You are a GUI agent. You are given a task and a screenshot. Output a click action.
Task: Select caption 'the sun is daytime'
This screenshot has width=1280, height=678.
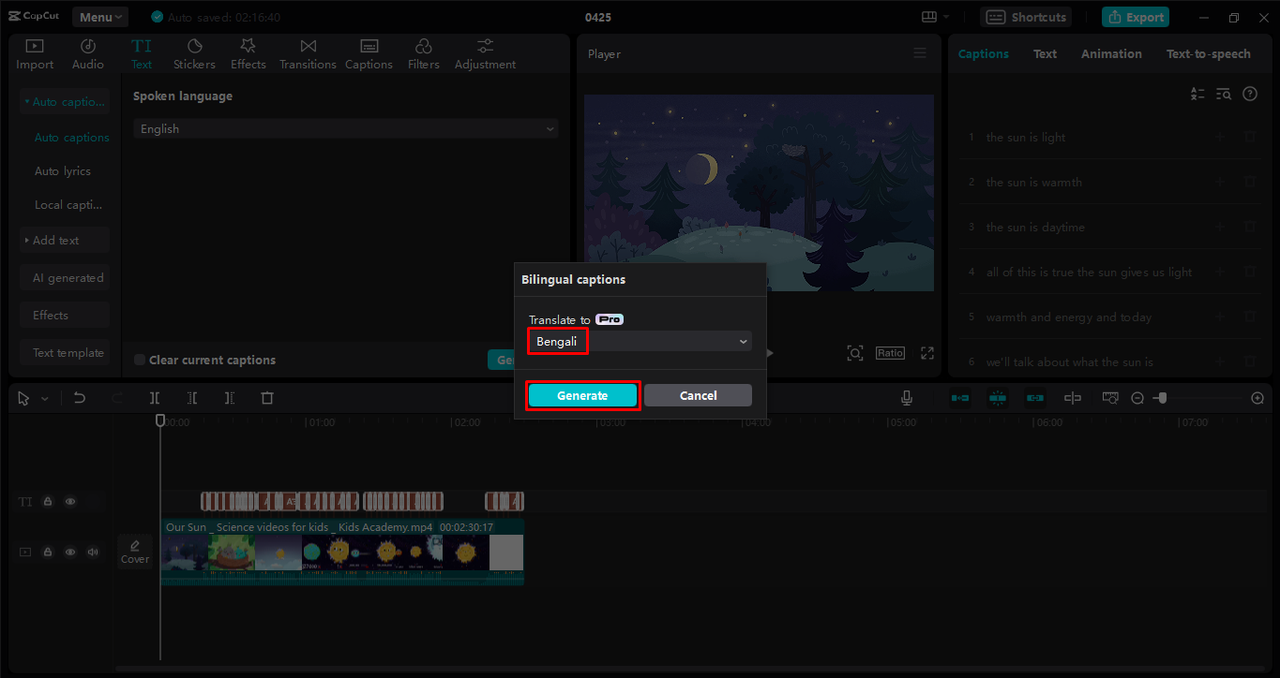[1035, 227]
